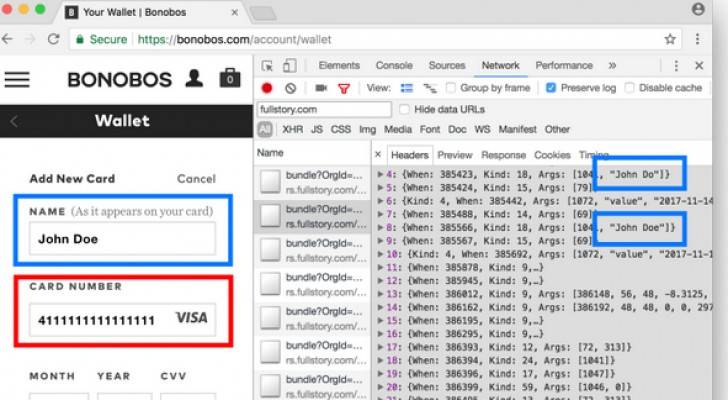Expand entry 17 with When 386393
Viewport: 728px width, 400px height.
380,347
